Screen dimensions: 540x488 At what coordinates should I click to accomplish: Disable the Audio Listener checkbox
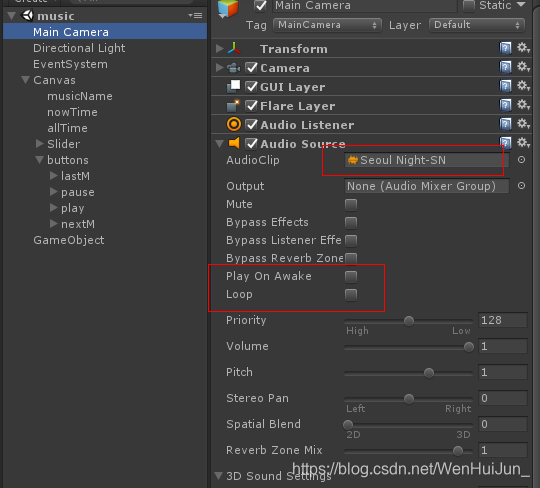(251, 124)
